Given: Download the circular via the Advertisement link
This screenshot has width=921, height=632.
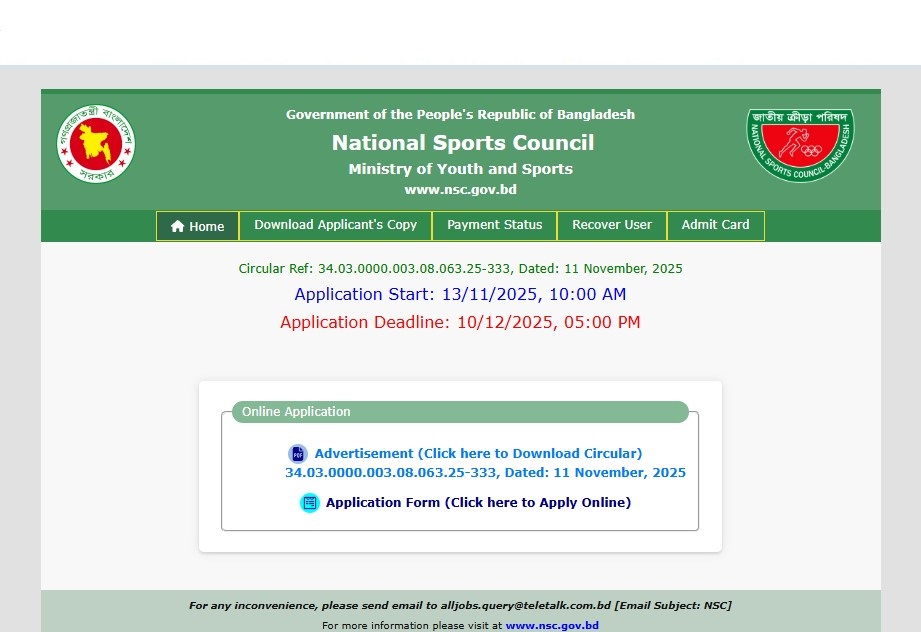Looking at the screenshot, I should click(x=478, y=454).
